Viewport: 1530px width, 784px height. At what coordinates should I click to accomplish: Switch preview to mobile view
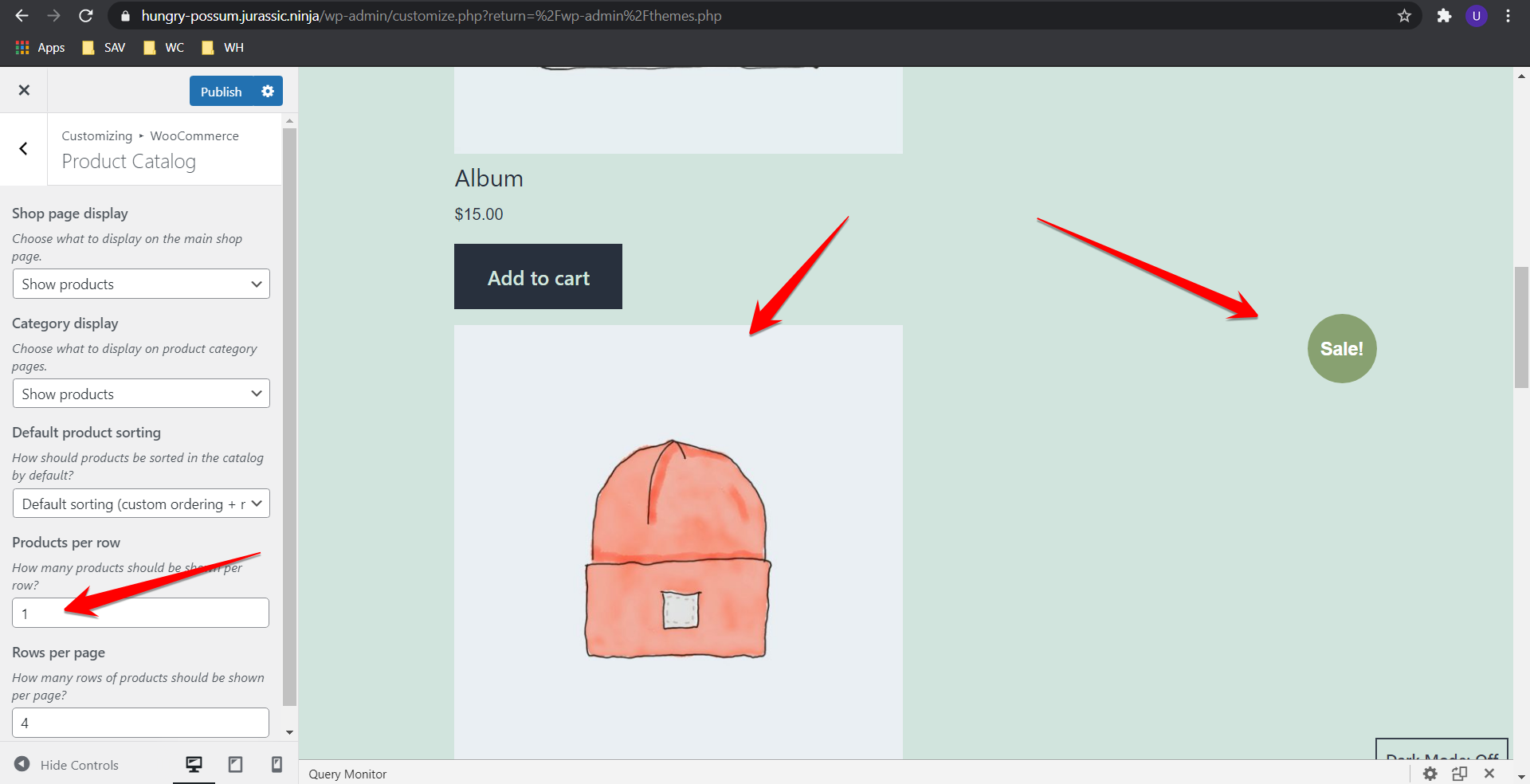point(277,764)
